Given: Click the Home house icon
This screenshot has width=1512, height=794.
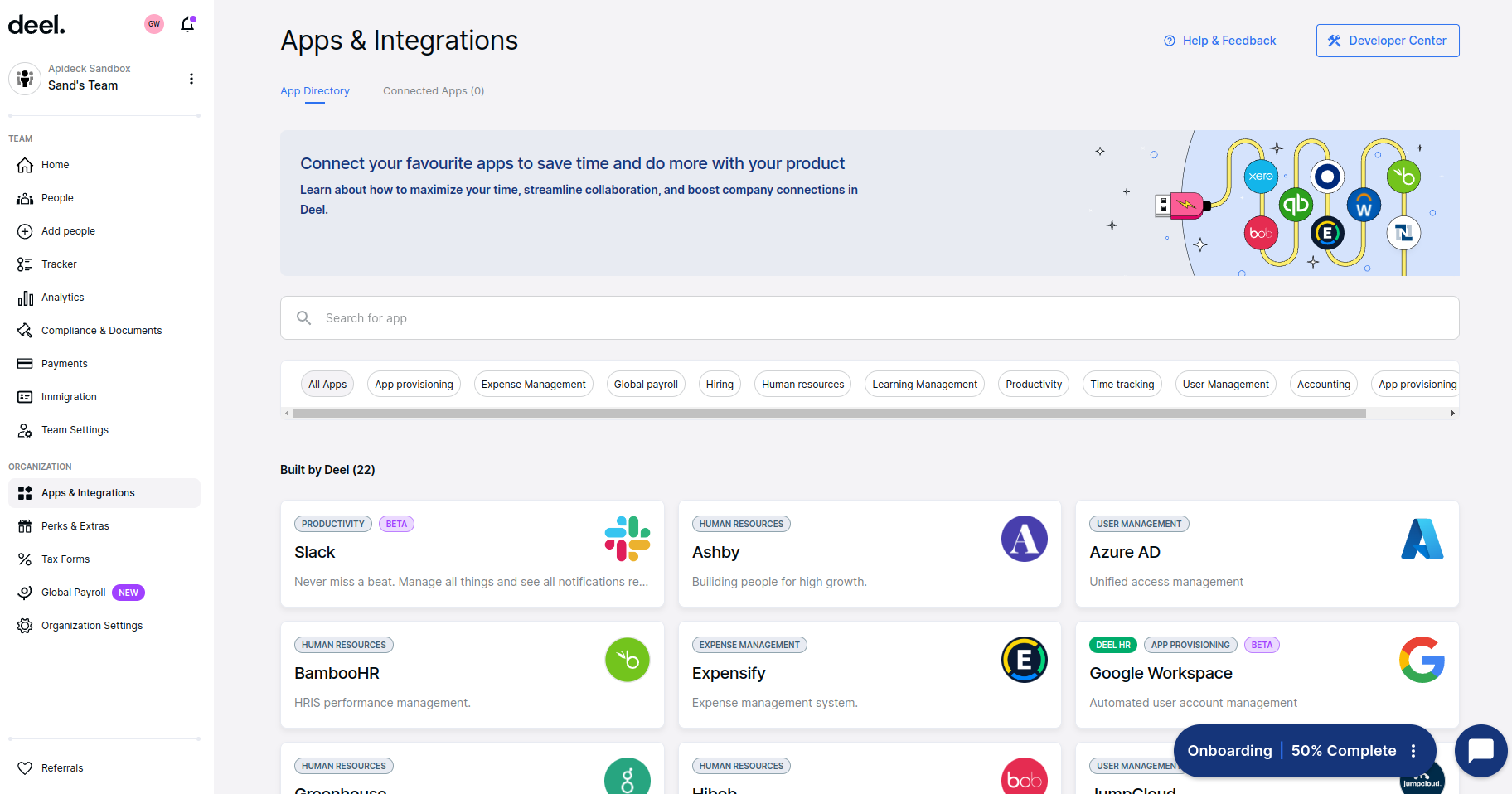Looking at the screenshot, I should click(x=25, y=165).
